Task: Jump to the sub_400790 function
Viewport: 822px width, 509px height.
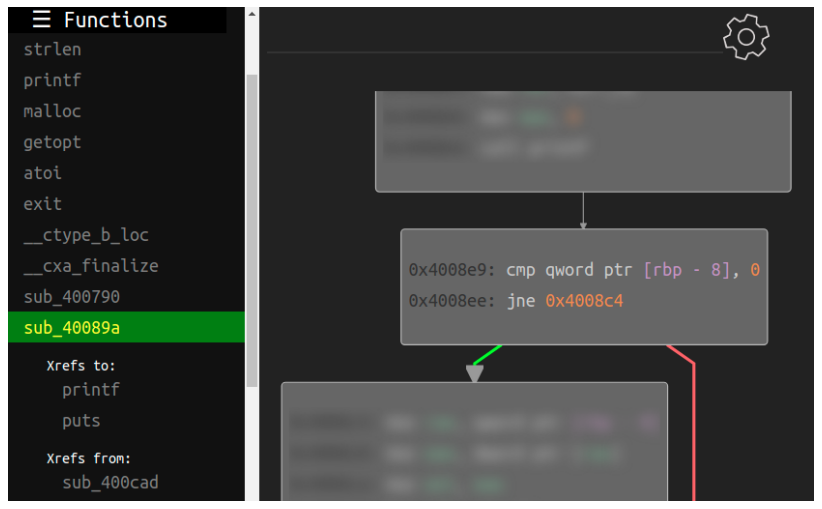Action: click(x=71, y=297)
